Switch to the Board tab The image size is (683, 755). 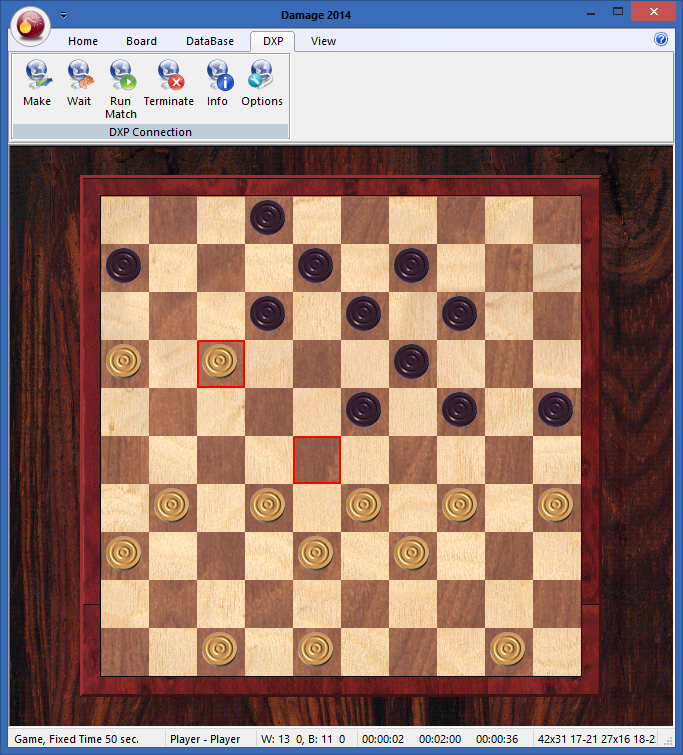click(141, 41)
